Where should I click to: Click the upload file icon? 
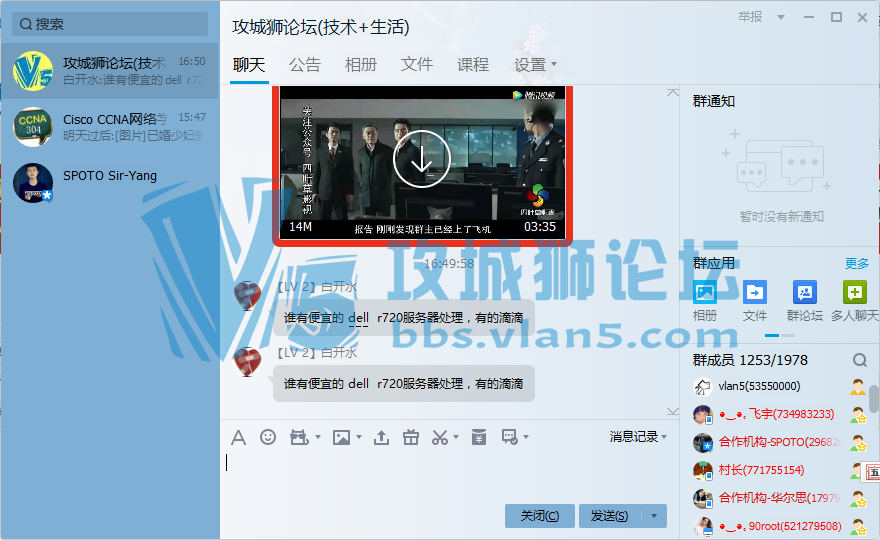[x=382, y=437]
